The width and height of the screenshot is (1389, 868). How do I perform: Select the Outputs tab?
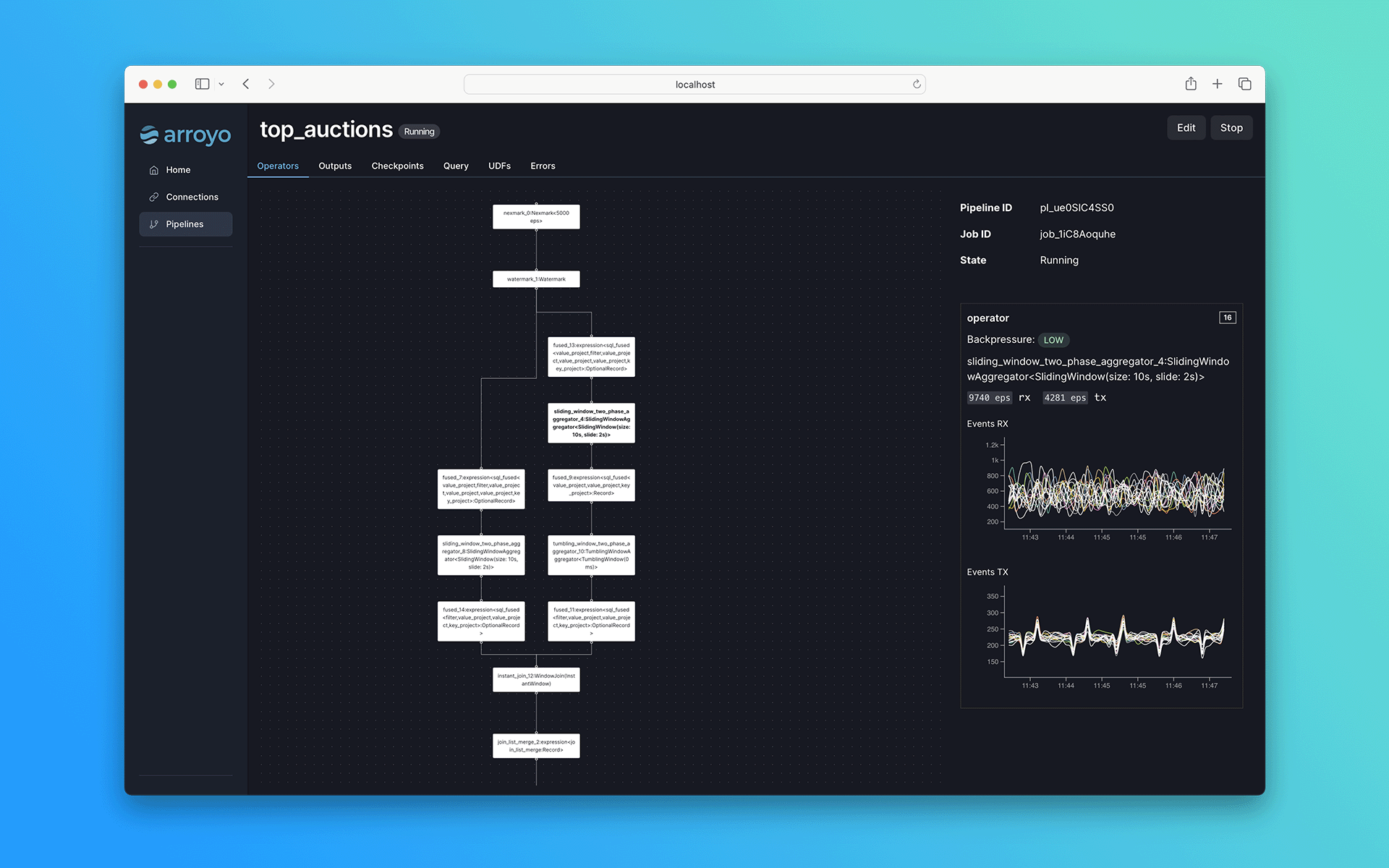[x=334, y=165]
